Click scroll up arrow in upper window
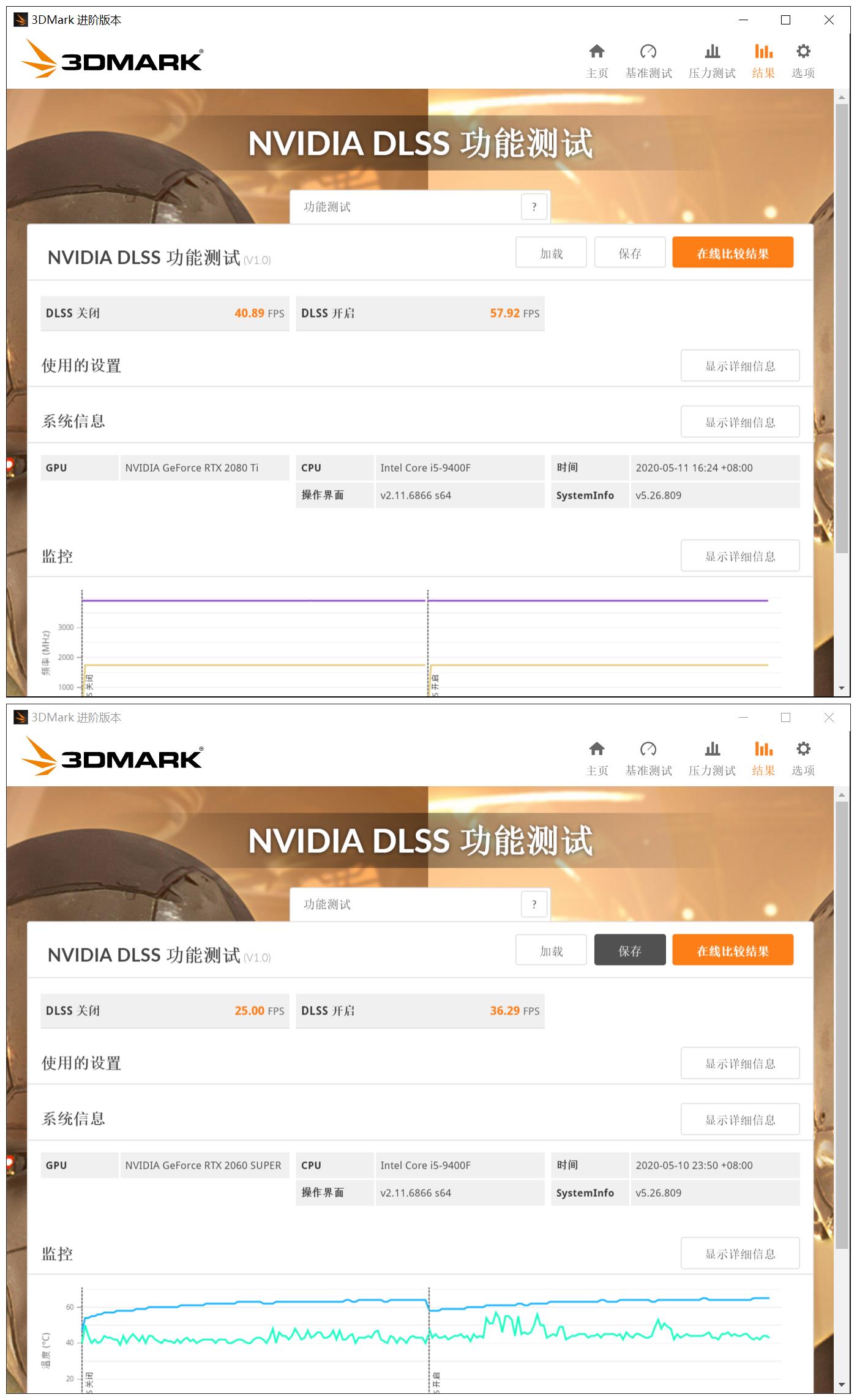This screenshot has width=857, height=1400. (x=842, y=97)
